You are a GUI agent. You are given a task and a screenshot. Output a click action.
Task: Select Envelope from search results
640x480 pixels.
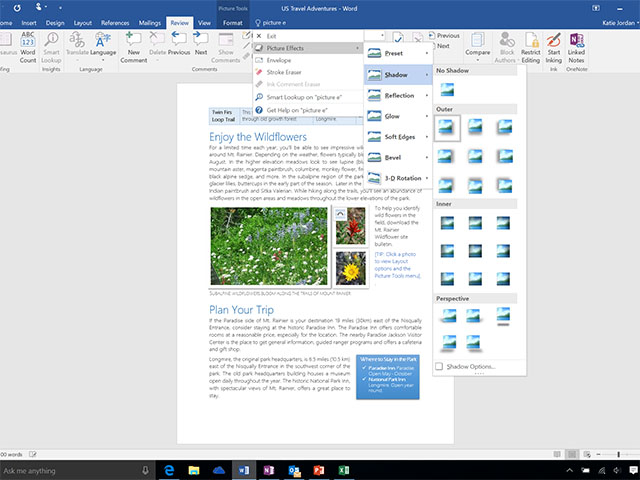click(x=308, y=60)
